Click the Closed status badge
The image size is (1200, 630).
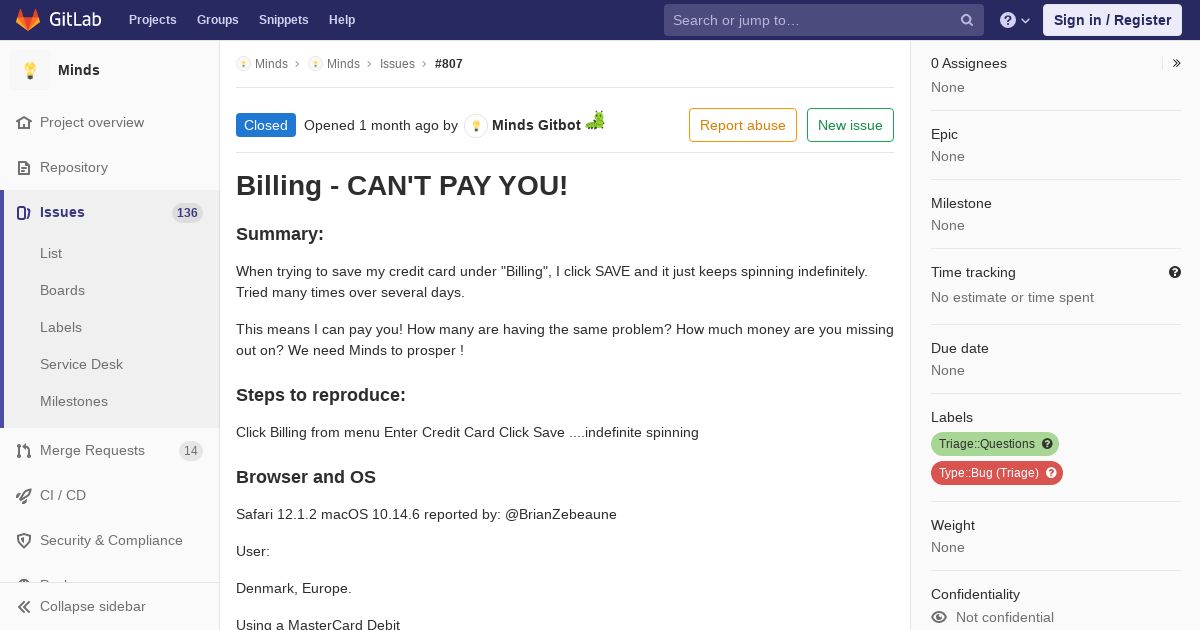point(266,125)
